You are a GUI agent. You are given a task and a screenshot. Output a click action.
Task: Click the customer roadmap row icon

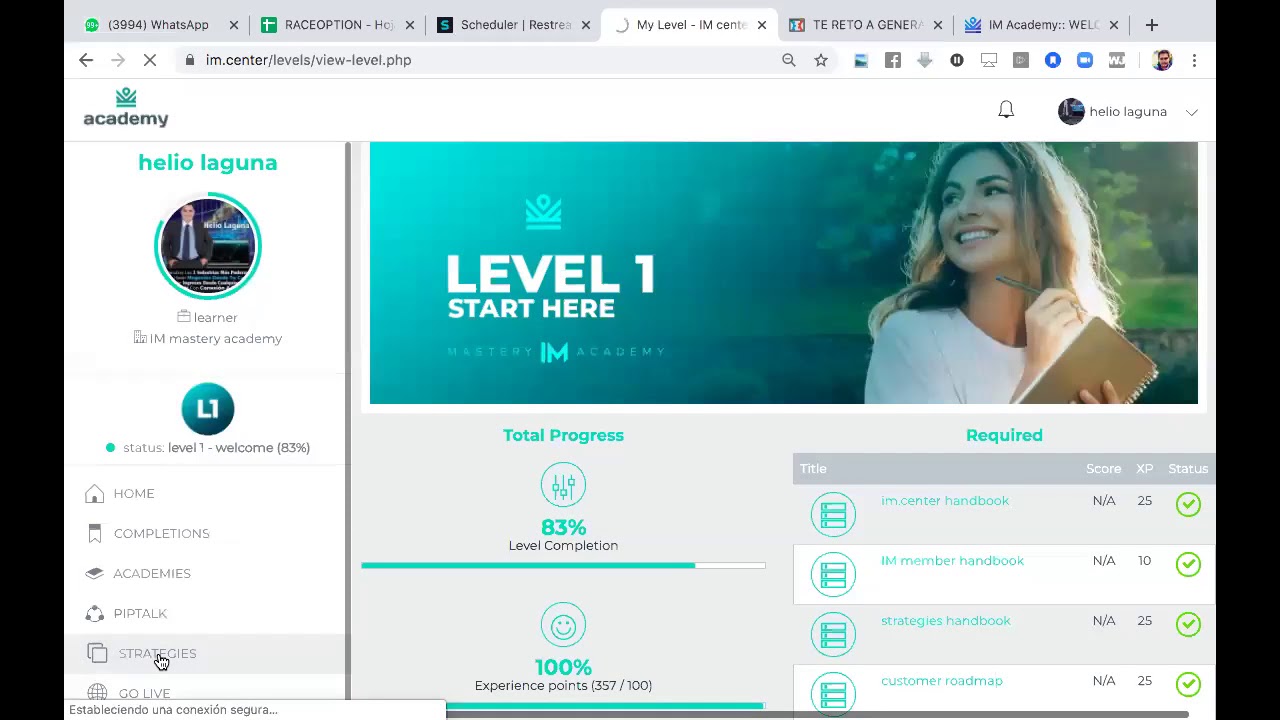[x=833, y=693]
